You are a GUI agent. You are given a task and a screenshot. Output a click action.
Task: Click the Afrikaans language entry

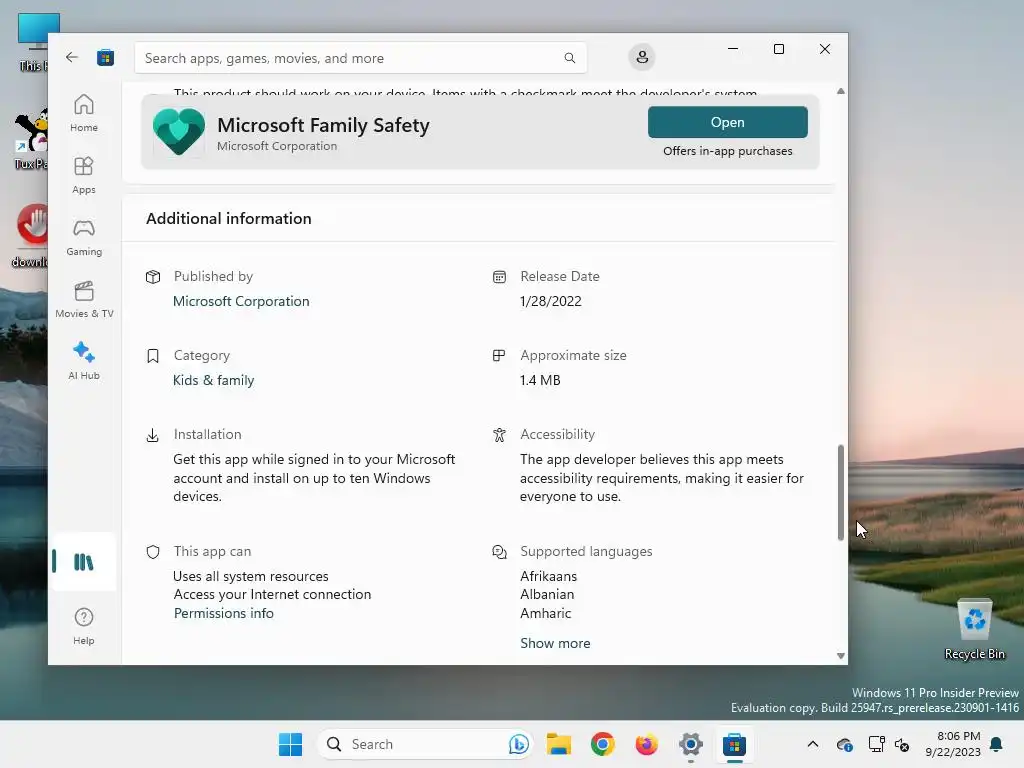tap(549, 576)
